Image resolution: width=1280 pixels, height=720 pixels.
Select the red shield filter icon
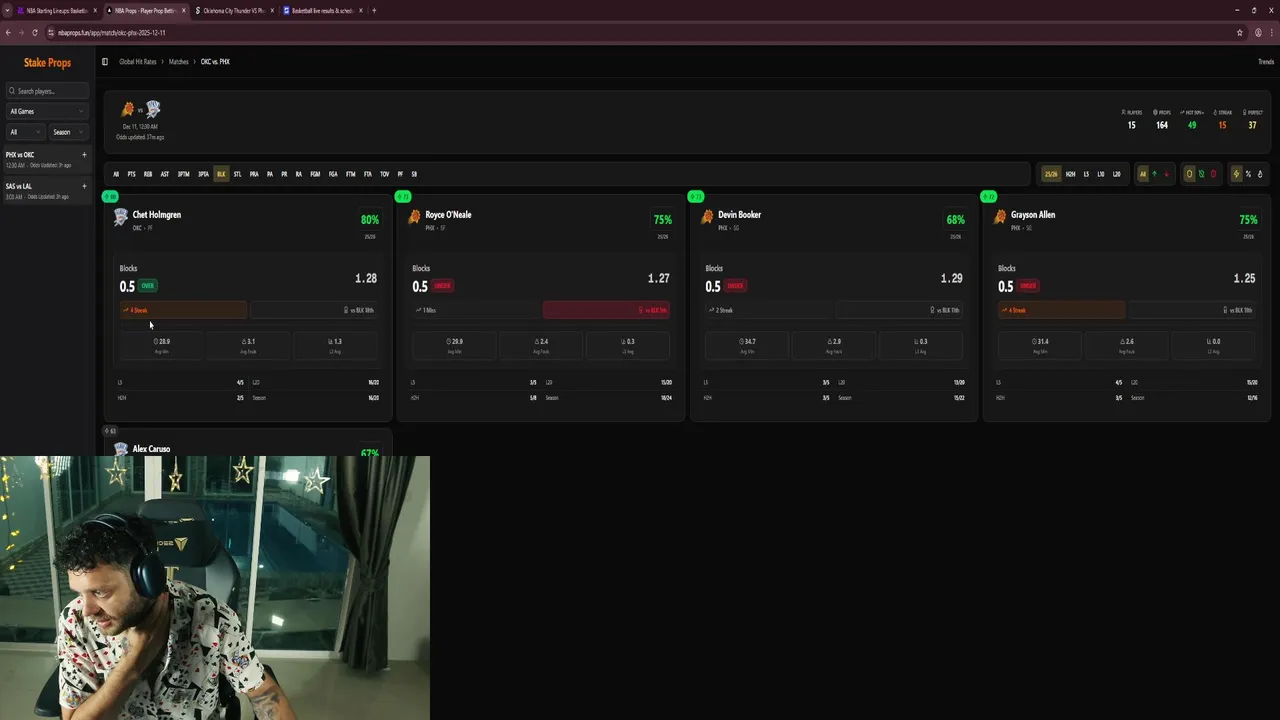pyautogui.click(x=1213, y=174)
